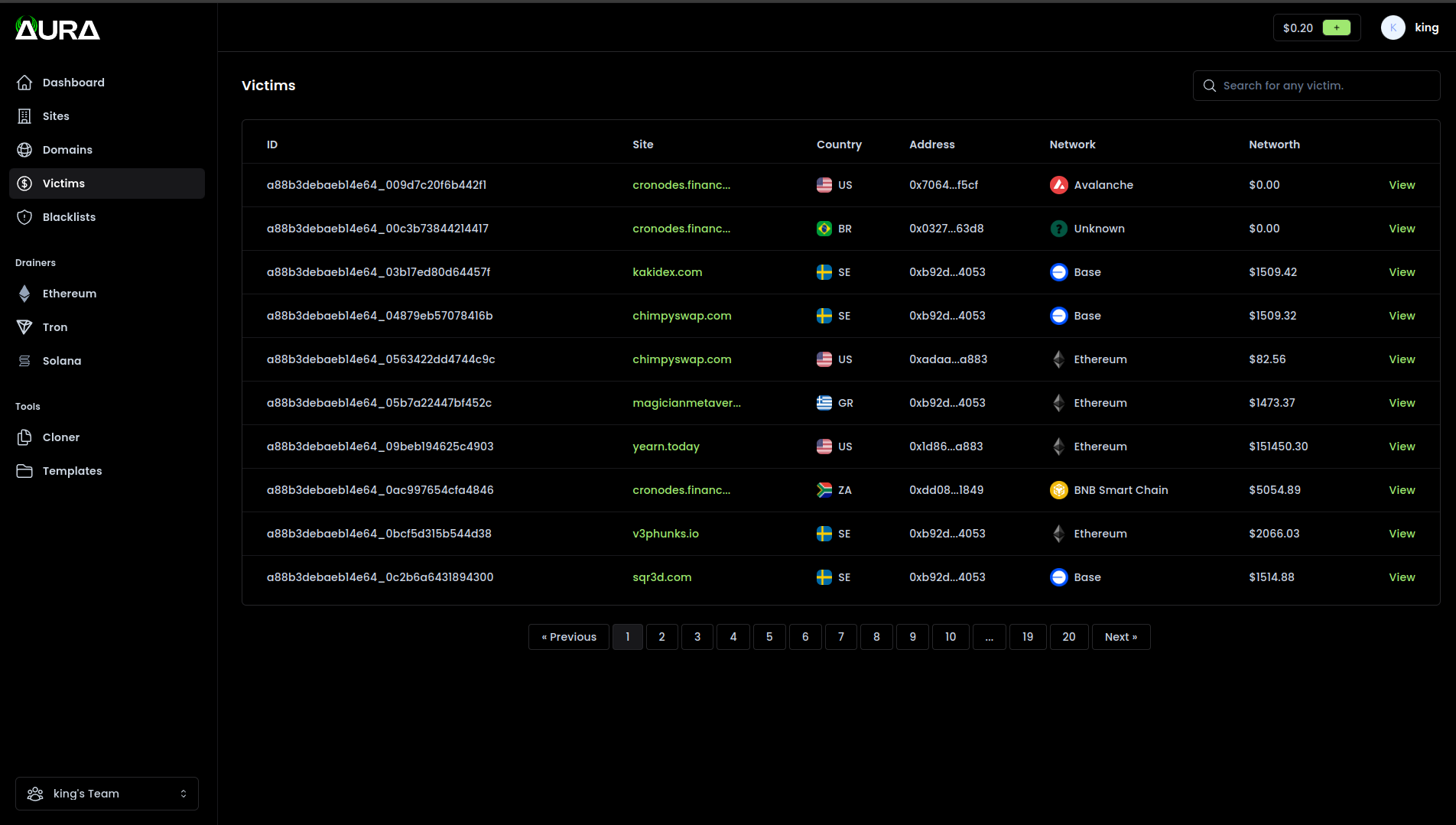Open Cloner via its copy icon
This screenshot has width=1456, height=825.
click(24, 437)
